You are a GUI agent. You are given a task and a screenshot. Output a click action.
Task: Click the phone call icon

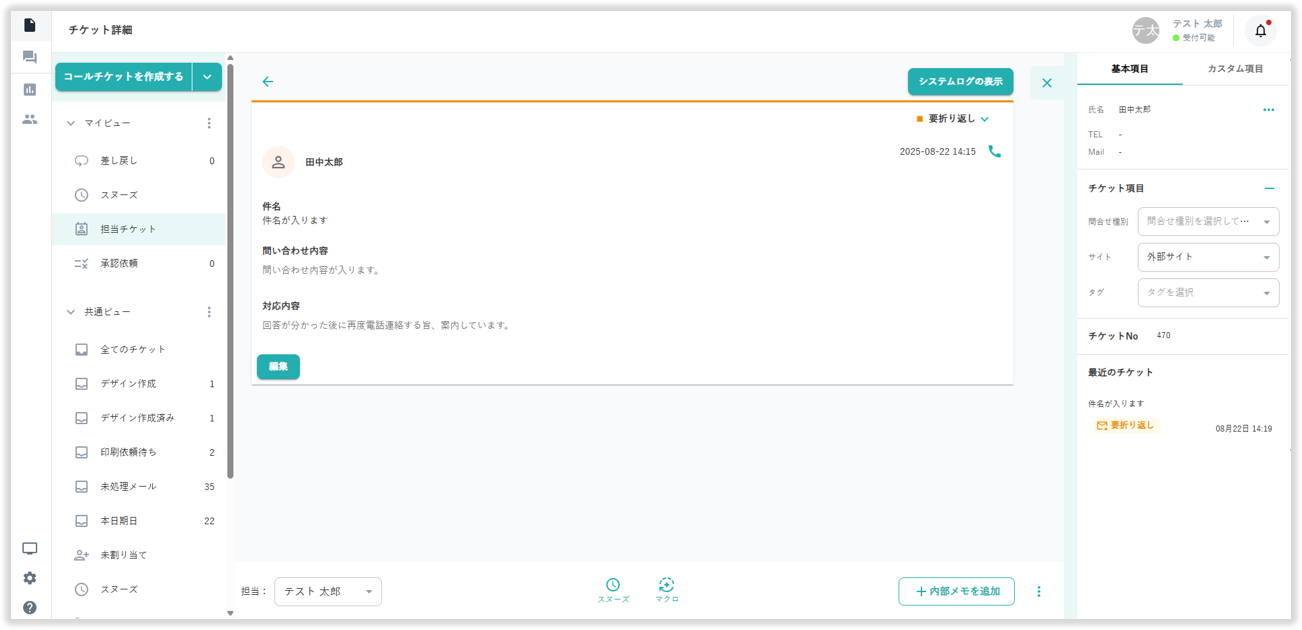click(x=994, y=152)
